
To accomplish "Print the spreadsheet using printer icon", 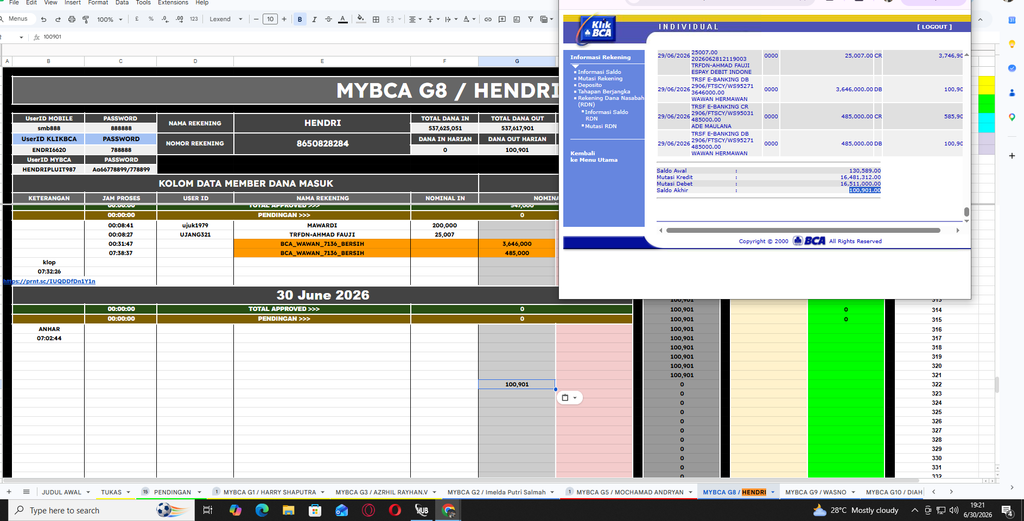I will coord(72,20).
